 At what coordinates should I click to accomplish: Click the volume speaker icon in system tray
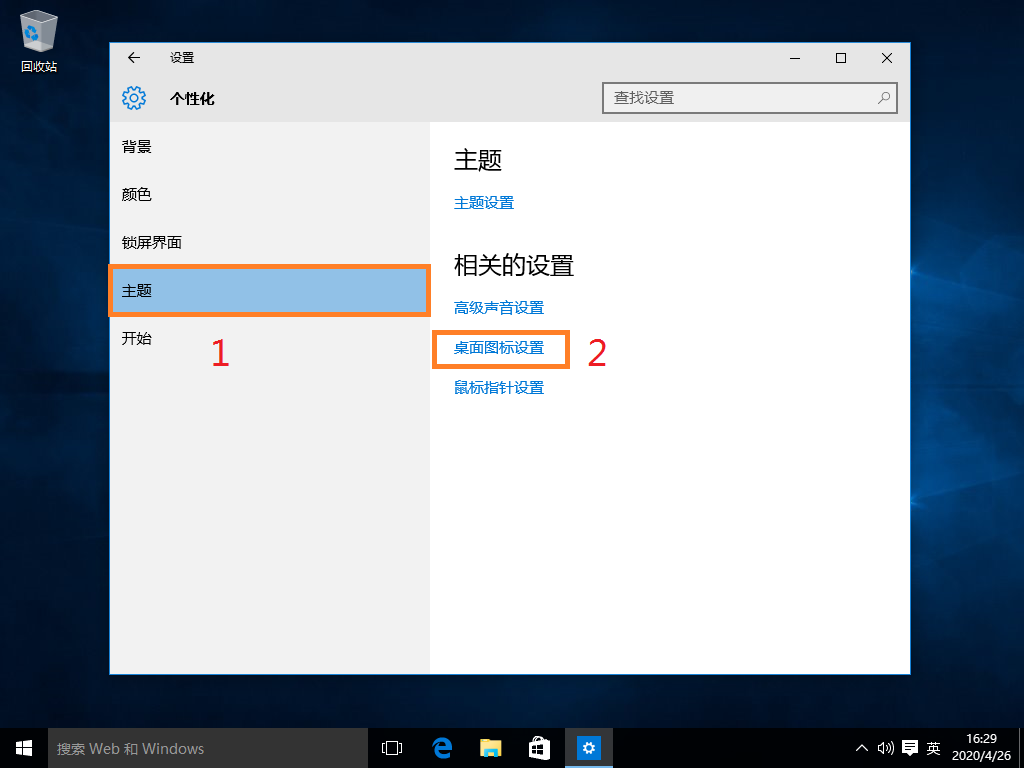point(886,747)
